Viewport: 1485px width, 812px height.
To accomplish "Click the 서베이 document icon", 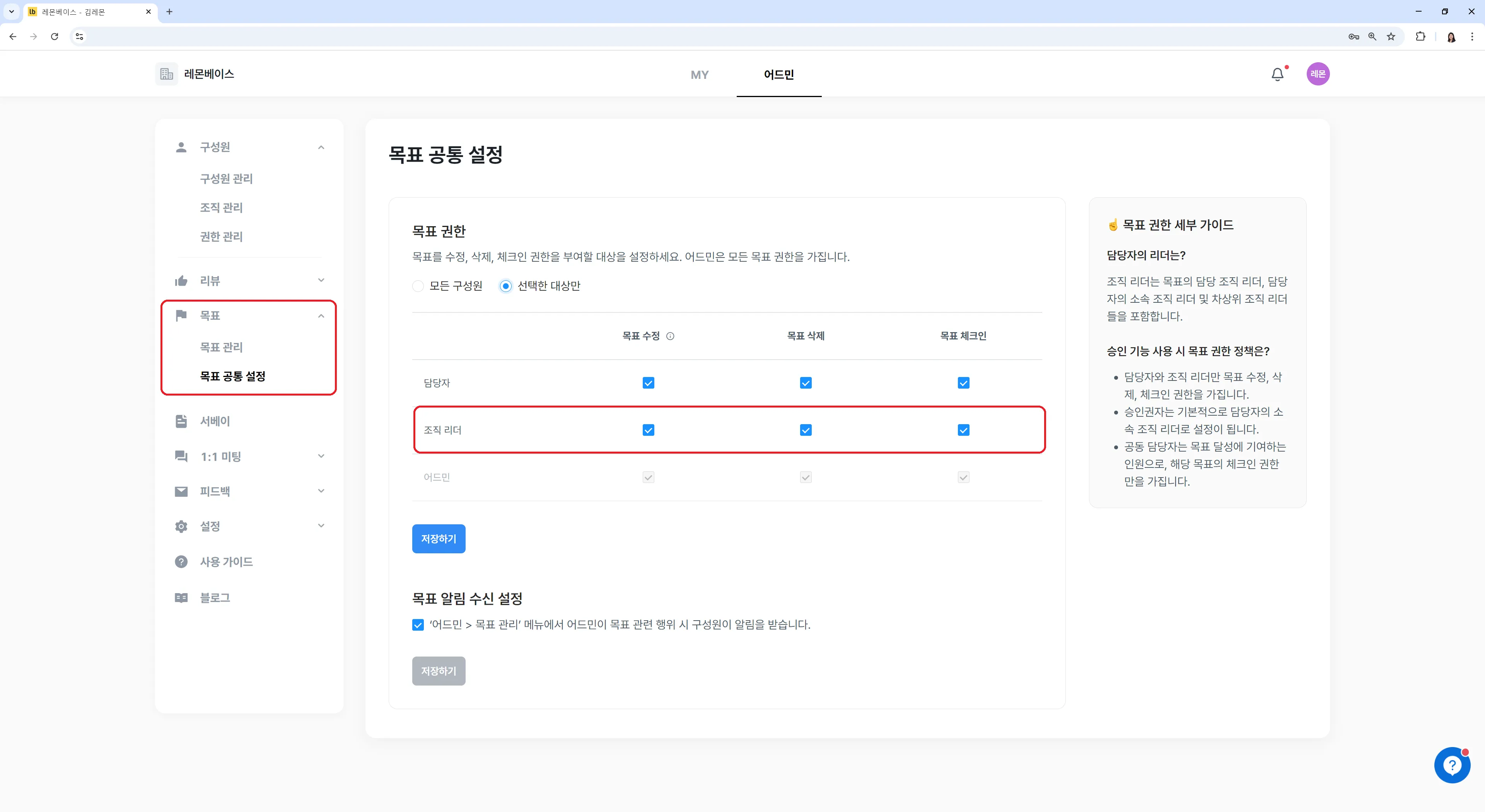I will (181, 421).
